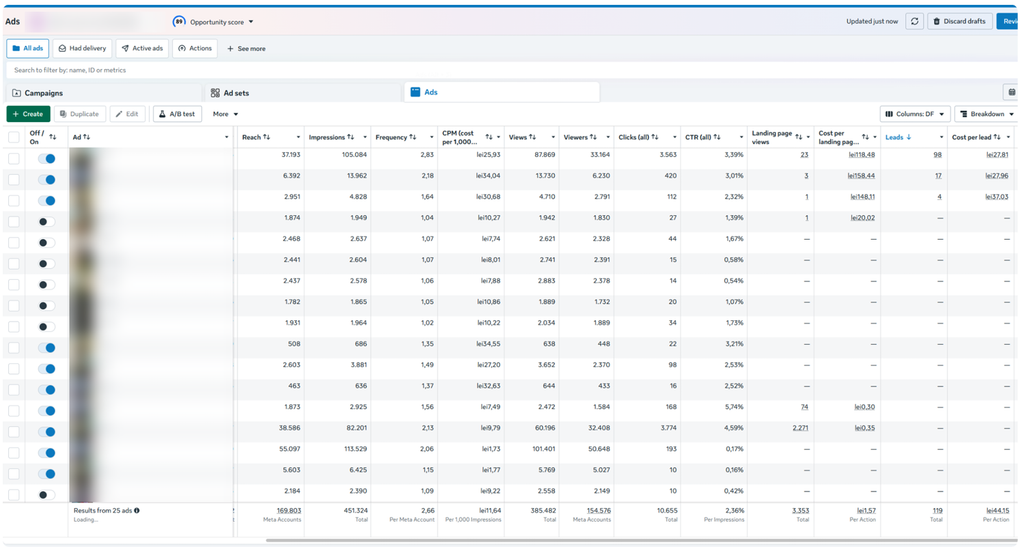Click See more filters

click(246, 48)
